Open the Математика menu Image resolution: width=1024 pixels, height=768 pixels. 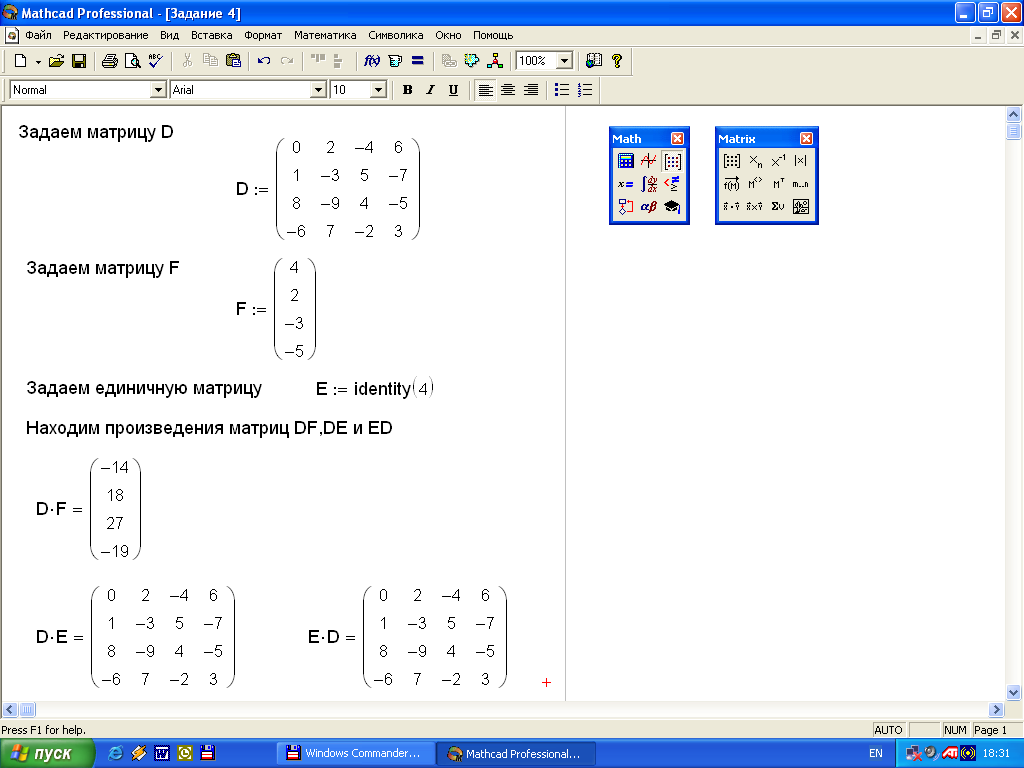[x=325, y=35]
